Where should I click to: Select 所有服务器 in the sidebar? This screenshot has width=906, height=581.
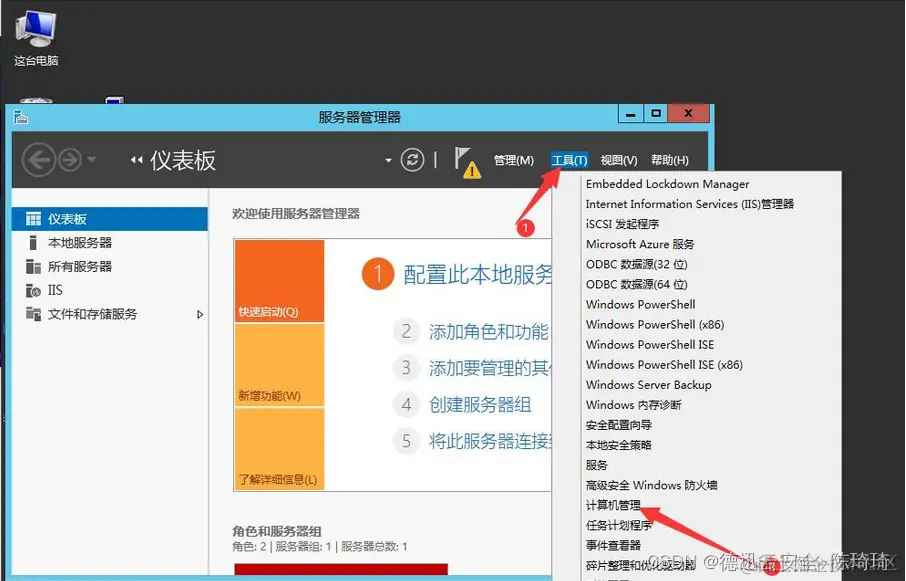(x=110, y=266)
